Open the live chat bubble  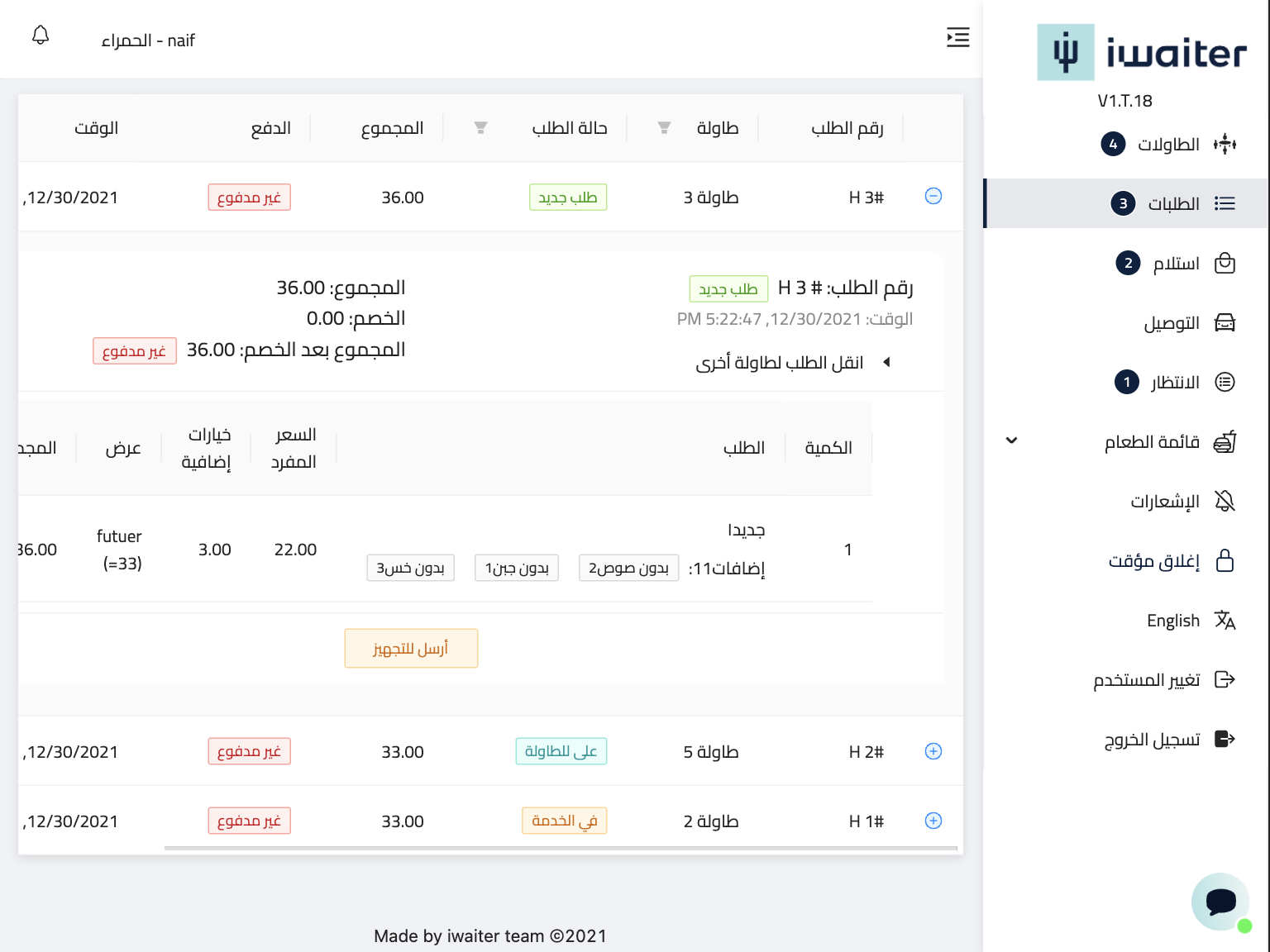[1220, 901]
